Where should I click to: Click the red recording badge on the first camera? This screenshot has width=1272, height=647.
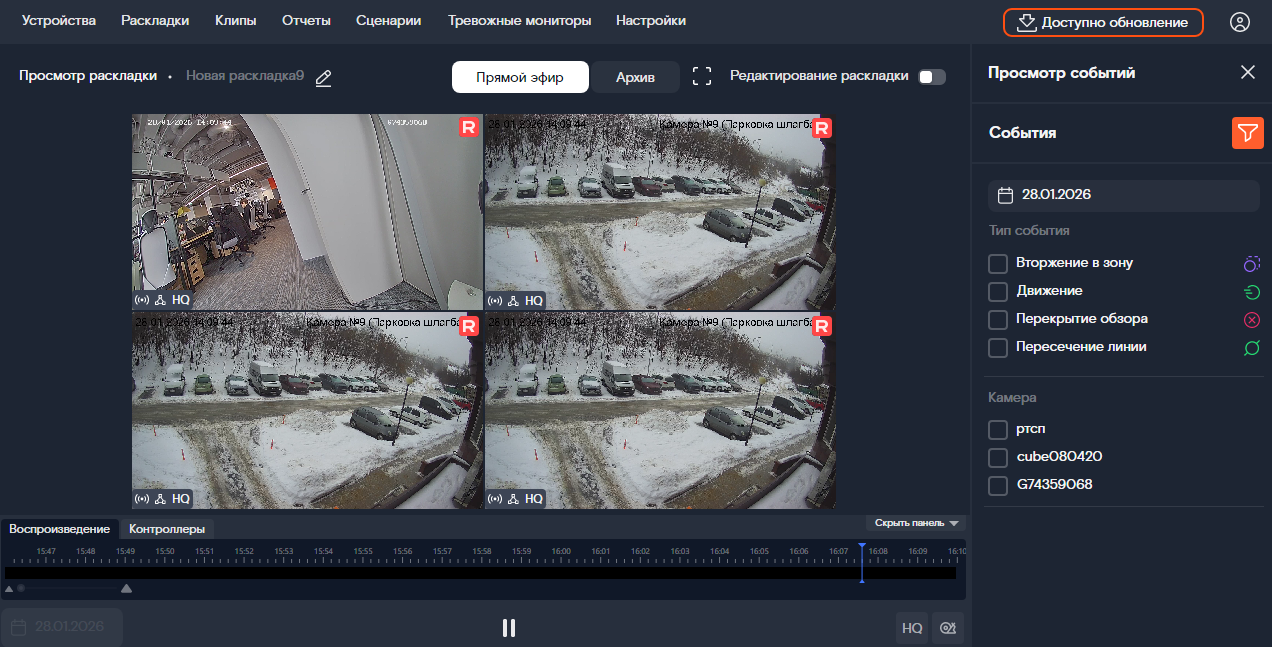coord(469,128)
